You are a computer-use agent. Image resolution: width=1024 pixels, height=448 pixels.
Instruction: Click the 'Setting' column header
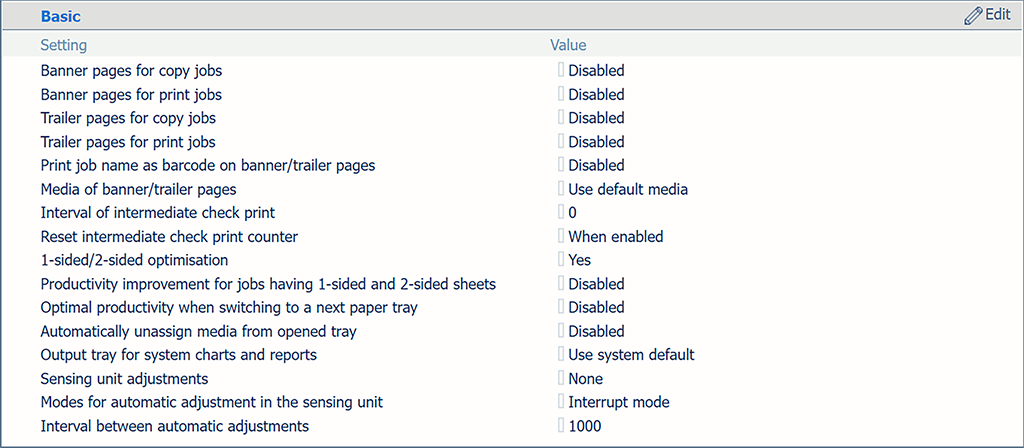pyautogui.click(x=63, y=45)
